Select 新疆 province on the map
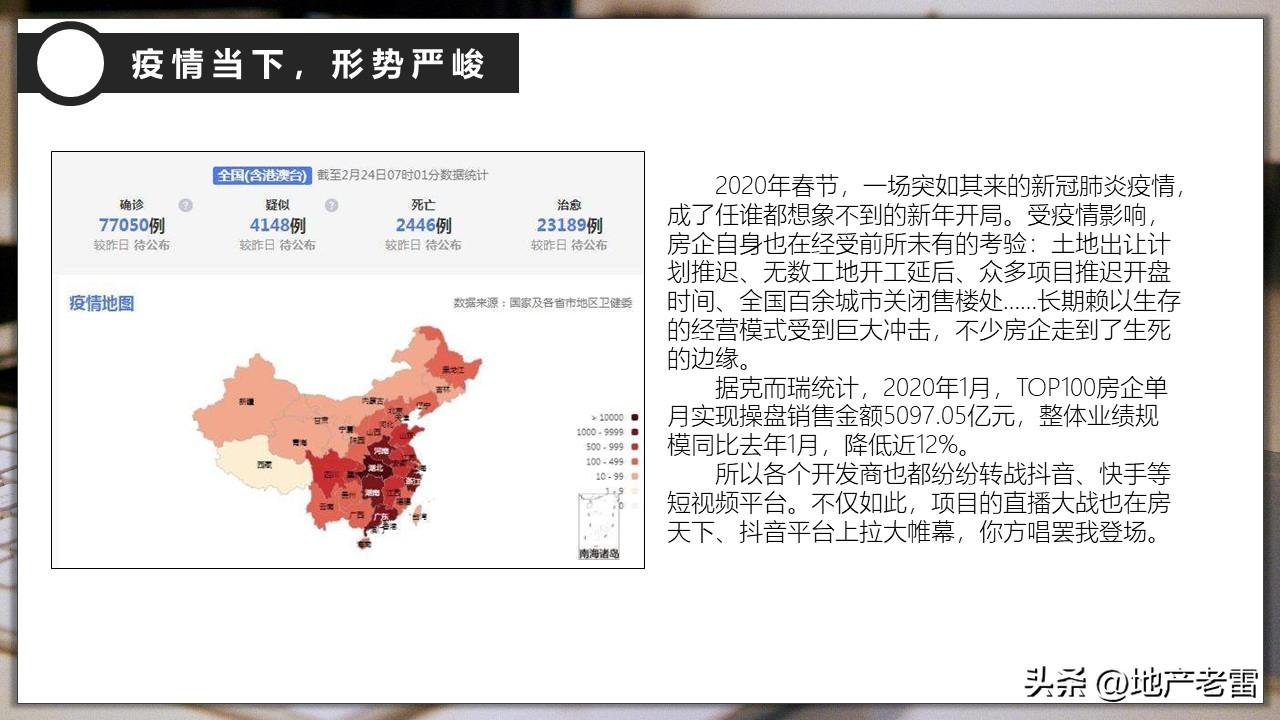1280x720 pixels. click(247, 402)
